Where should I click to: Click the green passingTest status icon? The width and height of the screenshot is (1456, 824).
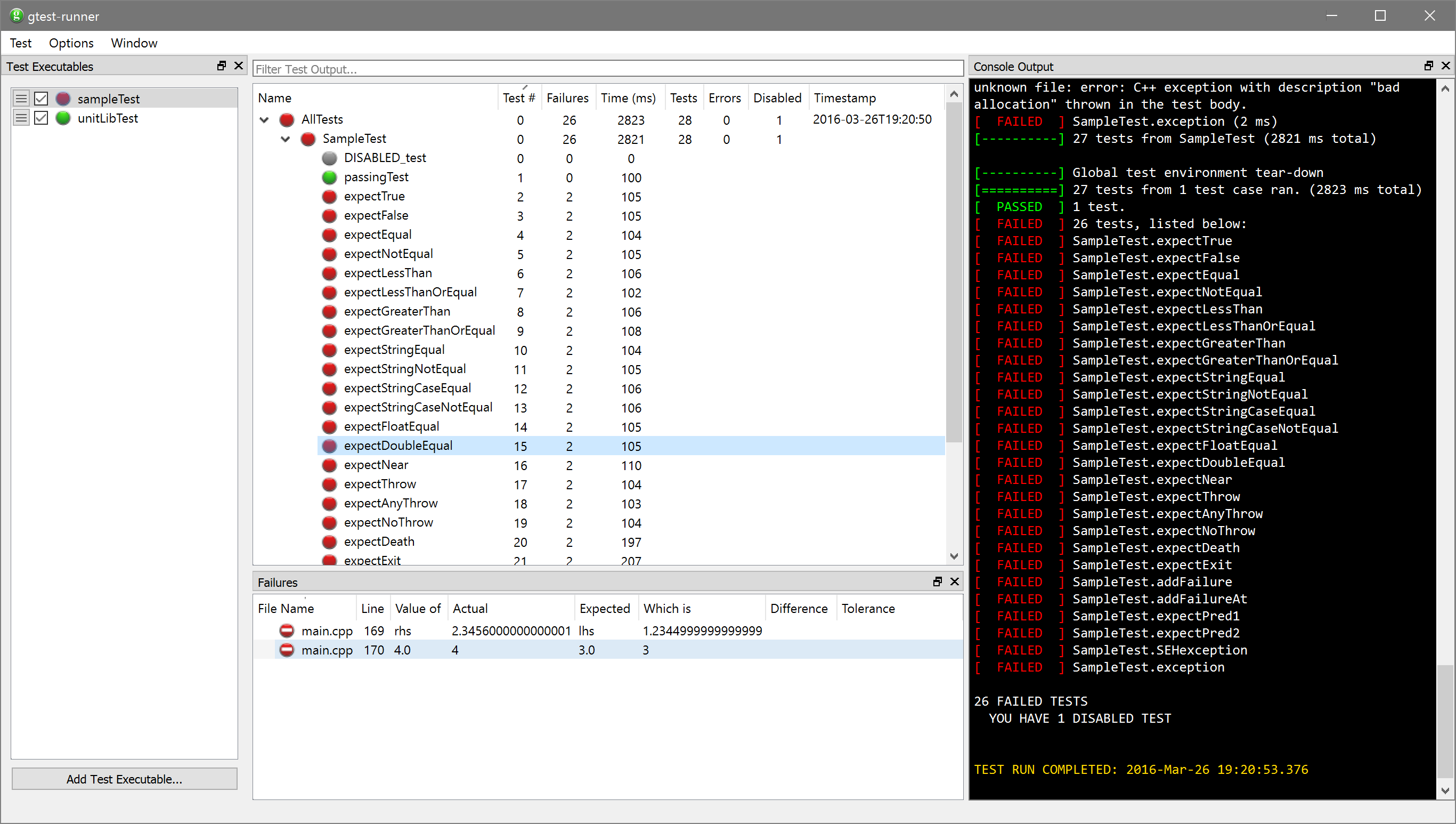[x=329, y=177]
